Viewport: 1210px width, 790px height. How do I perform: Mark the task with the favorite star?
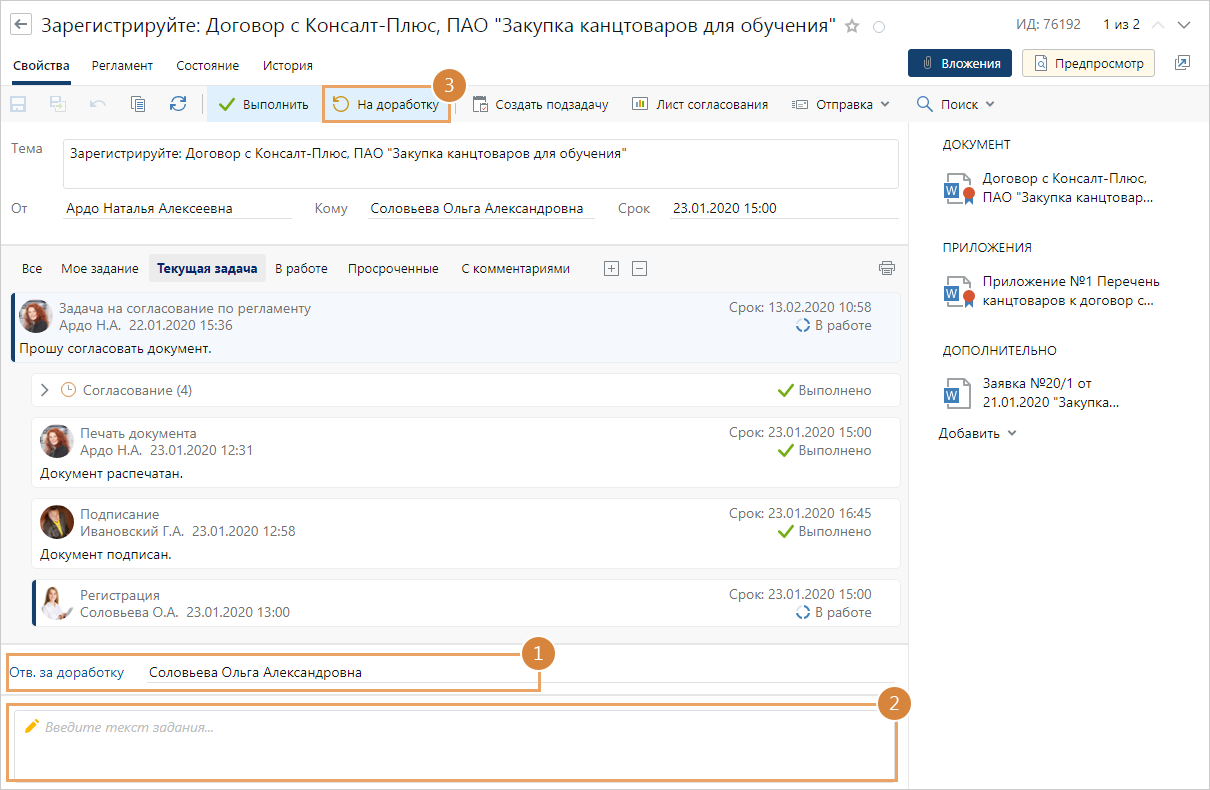pyautogui.click(x=852, y=26)
